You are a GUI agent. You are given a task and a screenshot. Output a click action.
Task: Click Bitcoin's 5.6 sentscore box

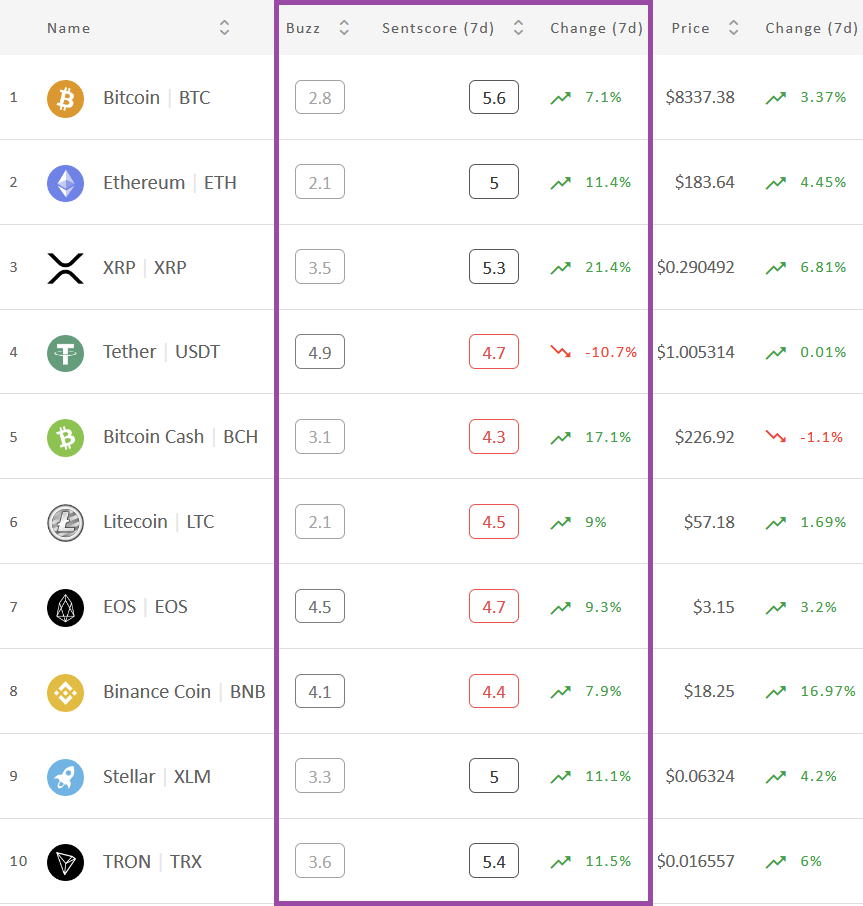[x=494, y=97]
